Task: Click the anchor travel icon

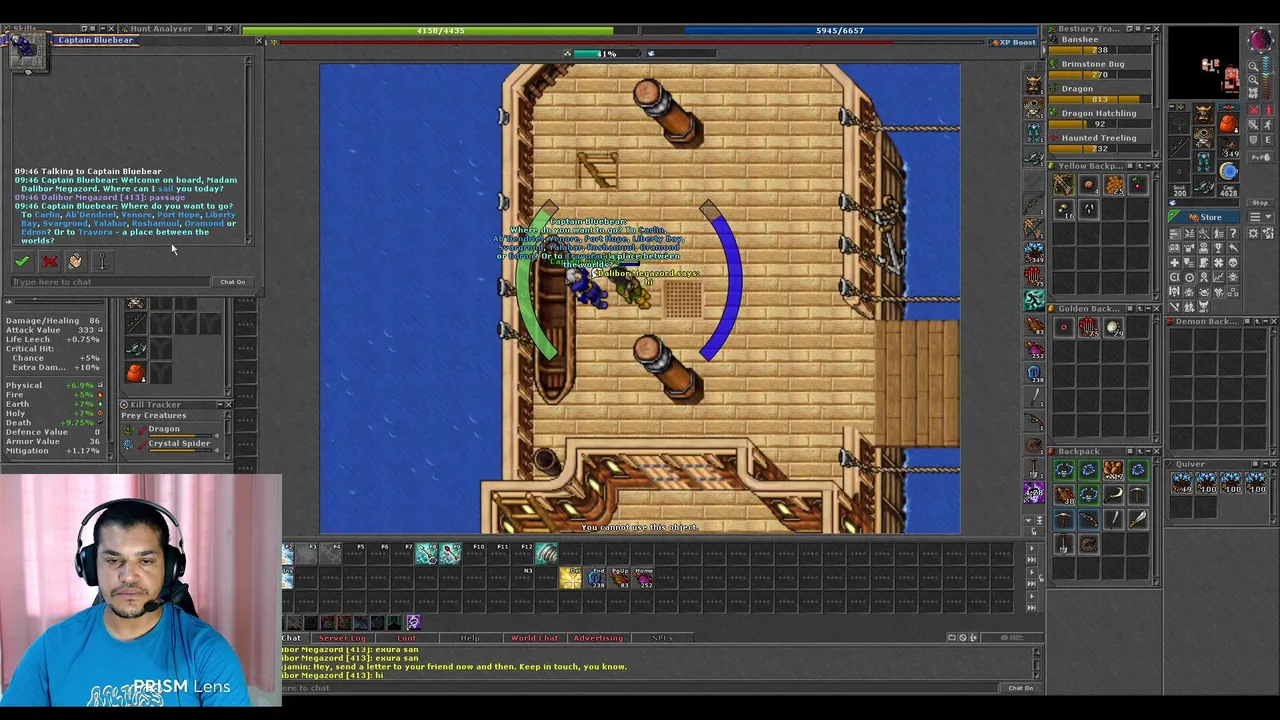Action: coord(102,261)
